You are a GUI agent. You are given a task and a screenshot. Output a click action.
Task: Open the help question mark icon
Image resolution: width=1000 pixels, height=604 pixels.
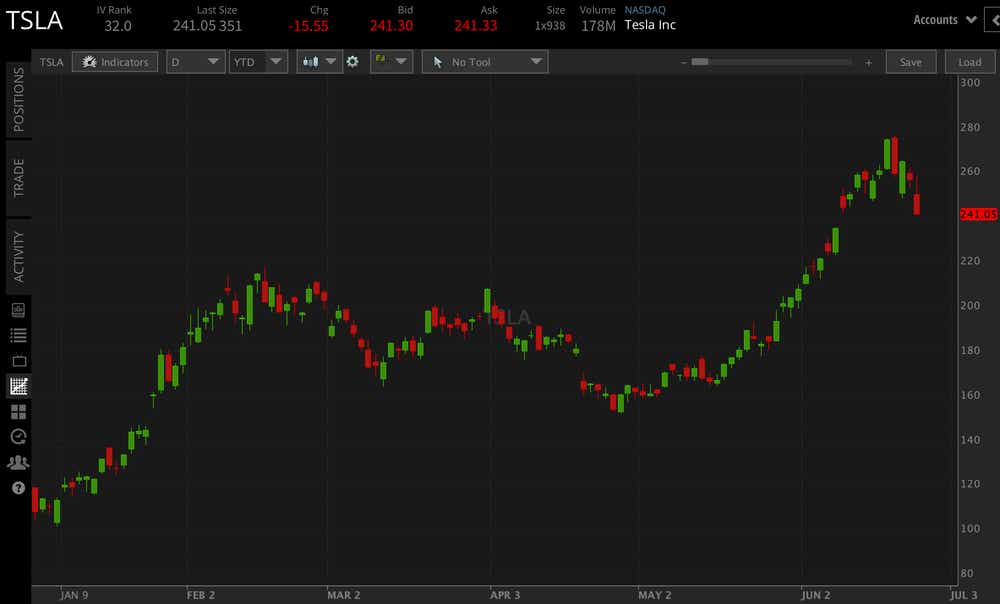point(18,488)
